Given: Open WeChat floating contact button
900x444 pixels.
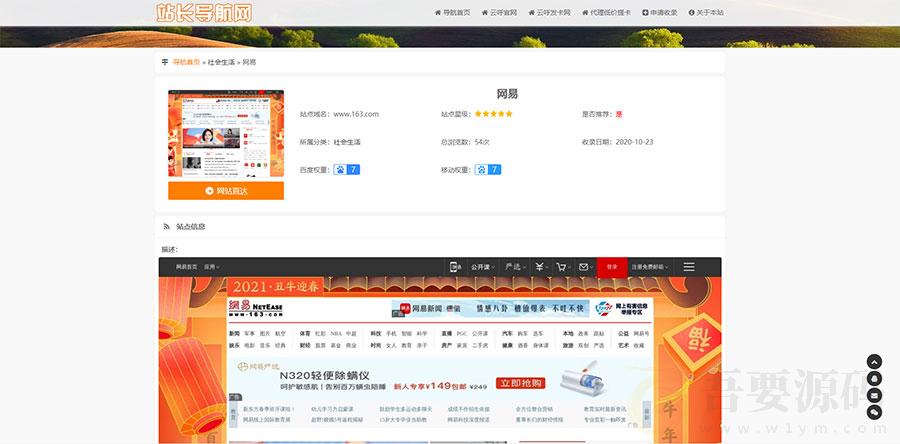Looking at the screenshot, I should pyautogui.click(x=874, y=411).
